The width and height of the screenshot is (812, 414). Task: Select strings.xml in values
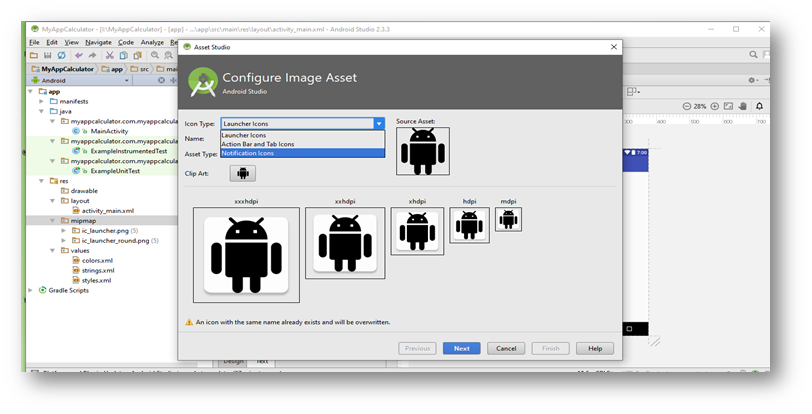point(98,270)
